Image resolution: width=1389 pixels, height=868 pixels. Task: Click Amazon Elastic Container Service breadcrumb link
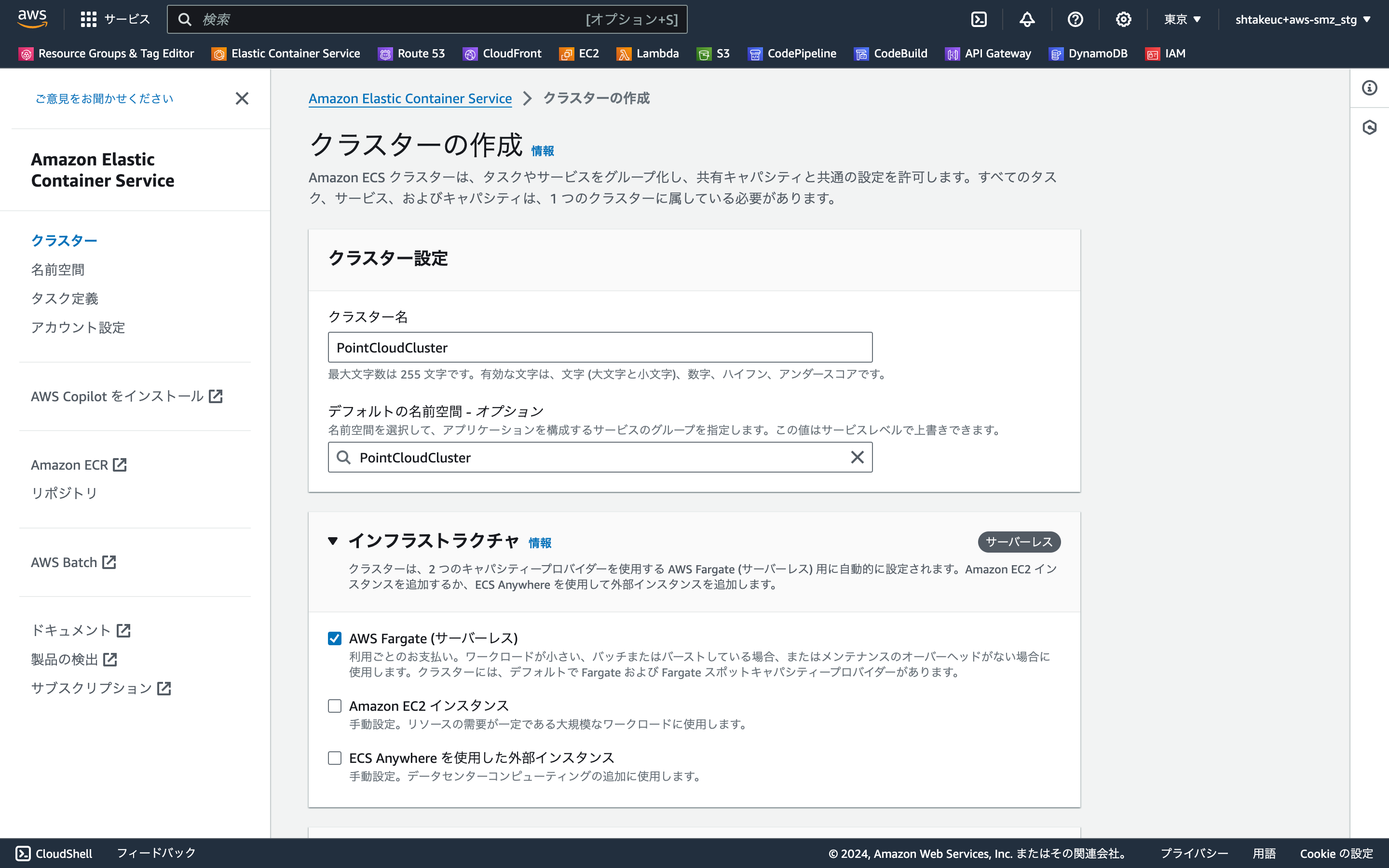tap(410, 98)
